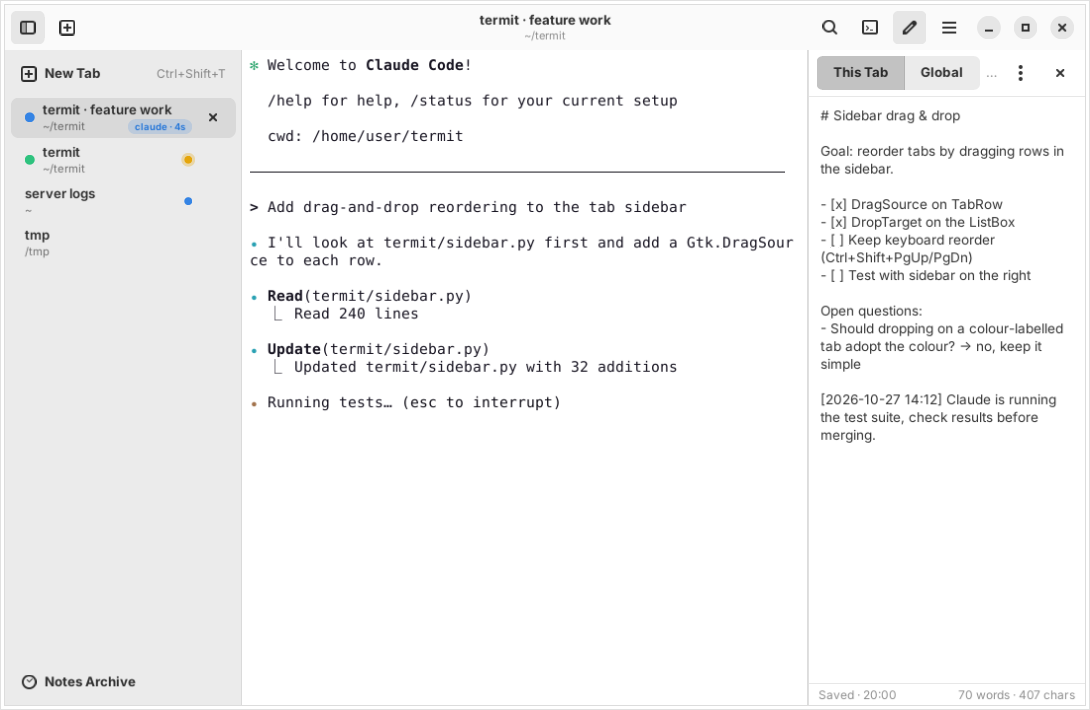This screenshot has height=710, width=1090.
Task: Select the 'termit · feature work' tab row
Action: (x=123, y=118)
